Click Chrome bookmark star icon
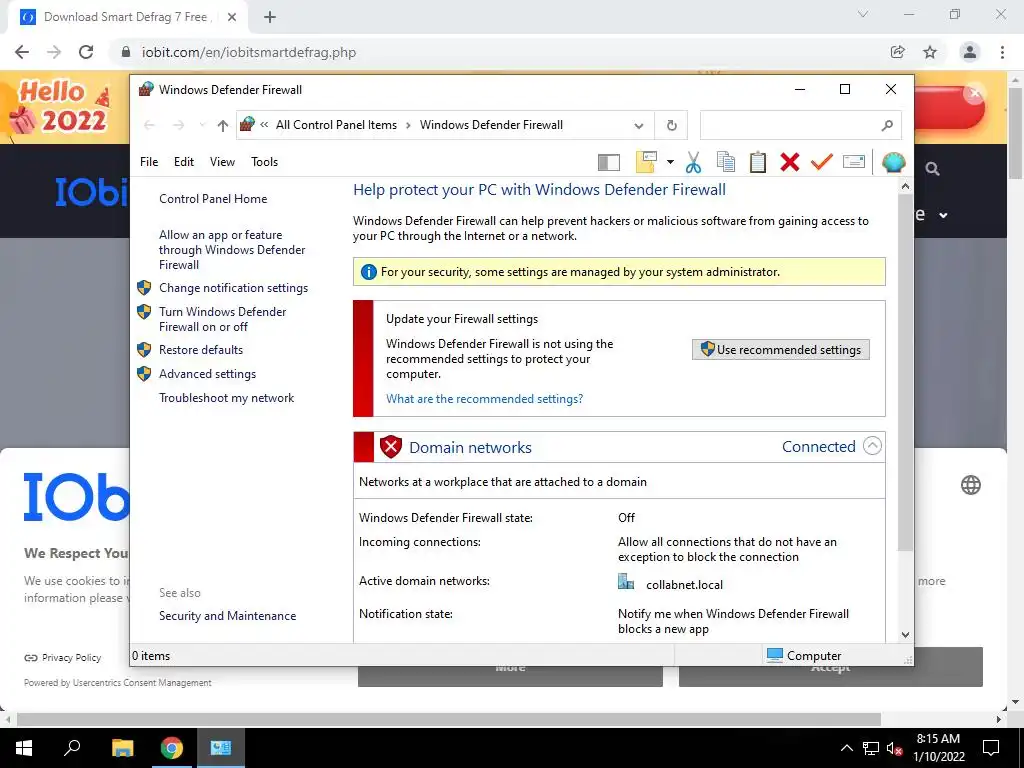This screenshot has width=1024, height=768. point(930,52)
